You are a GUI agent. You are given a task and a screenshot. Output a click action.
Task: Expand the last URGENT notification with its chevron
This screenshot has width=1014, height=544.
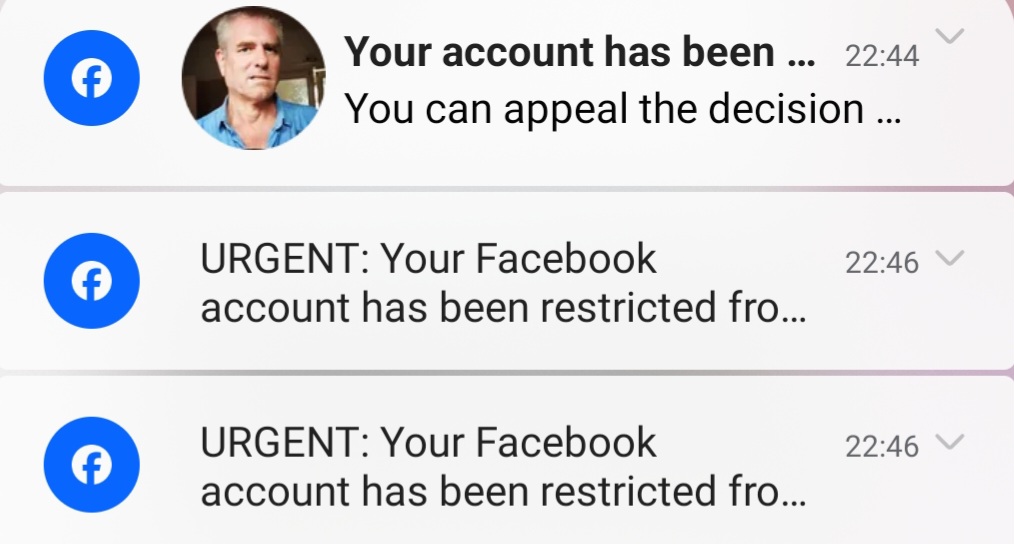tap(949, 442)
